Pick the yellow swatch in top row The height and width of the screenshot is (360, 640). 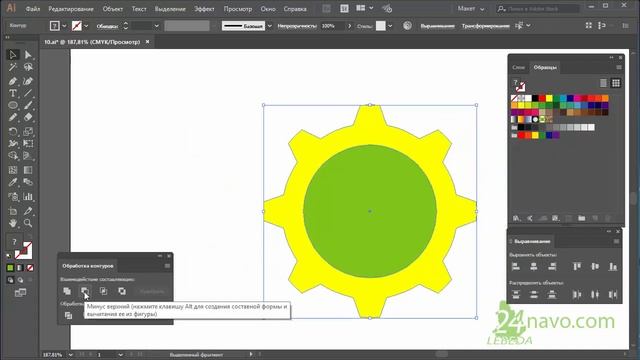click(549, 98)
